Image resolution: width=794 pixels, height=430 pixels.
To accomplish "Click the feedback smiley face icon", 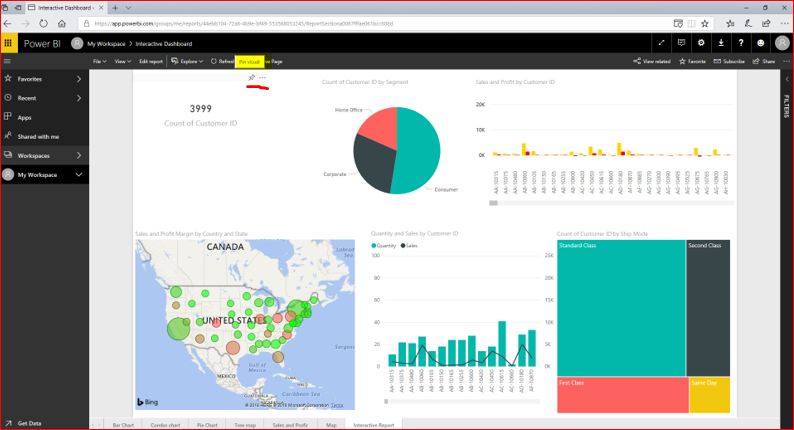I will pyautogui.click(x=761, y=43).
